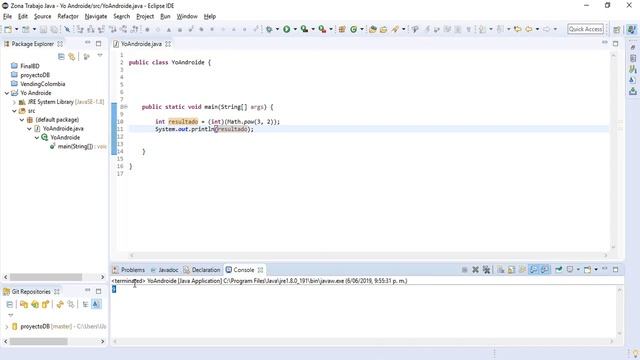Open dropdown arrow next to Run button
640x360 pixels.
pos(295,29)
